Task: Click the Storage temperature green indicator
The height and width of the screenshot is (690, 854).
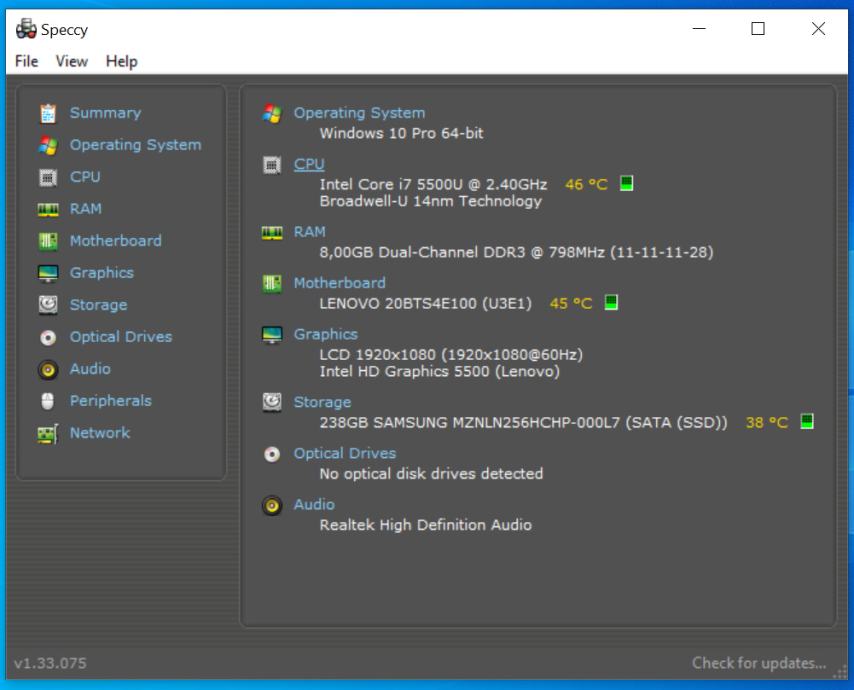Action: 807,422
